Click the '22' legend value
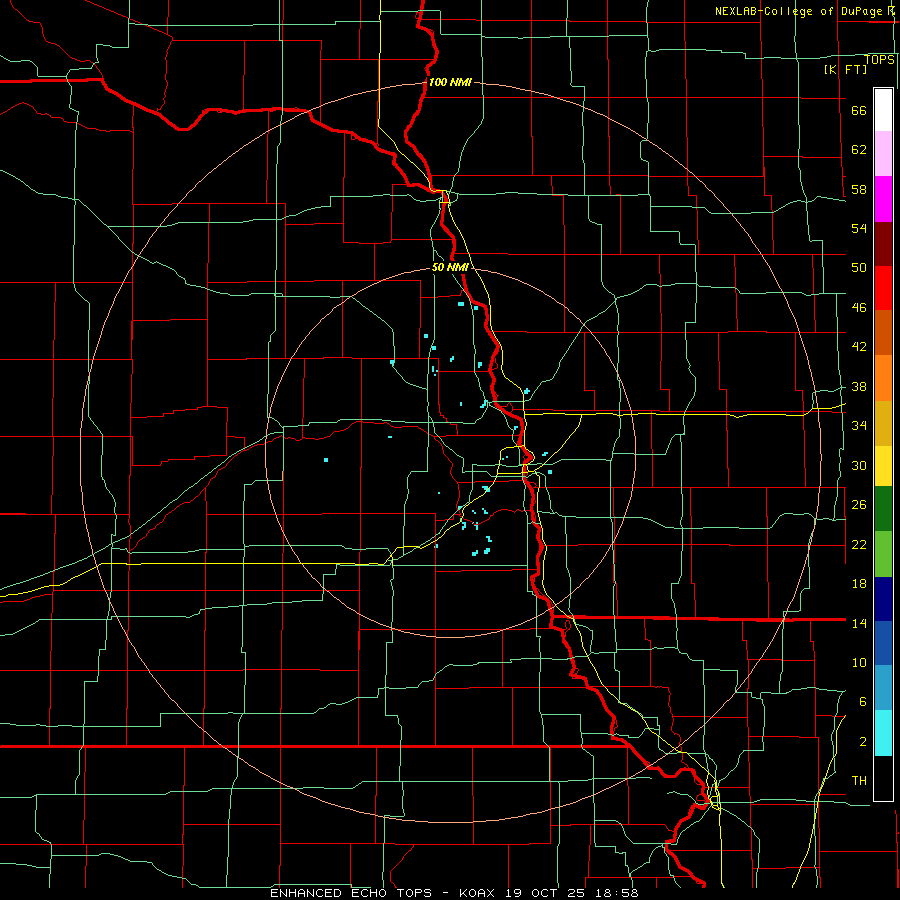The image size is (900, 900). pyautogui.click(x=859, y=544)
